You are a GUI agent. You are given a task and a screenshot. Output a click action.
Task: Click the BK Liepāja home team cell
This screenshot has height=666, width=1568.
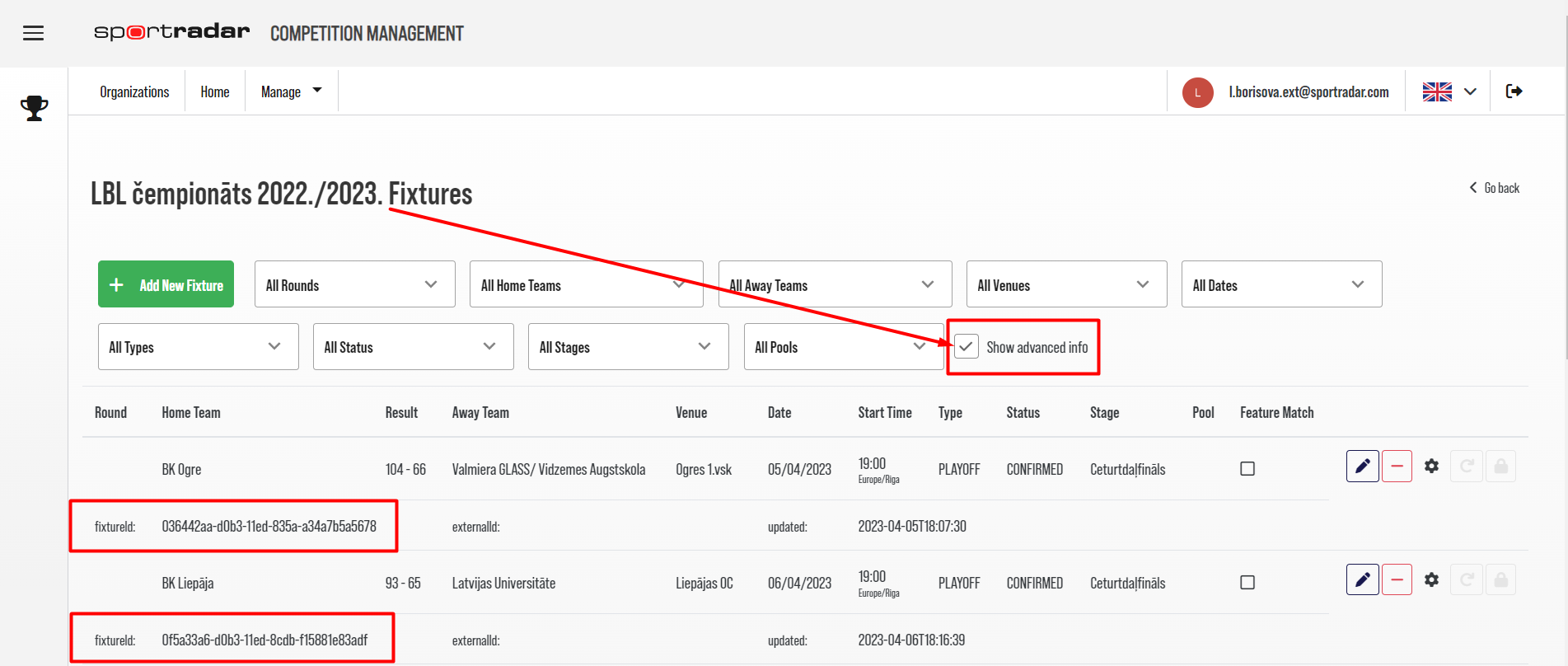click(x=187, y=583)
